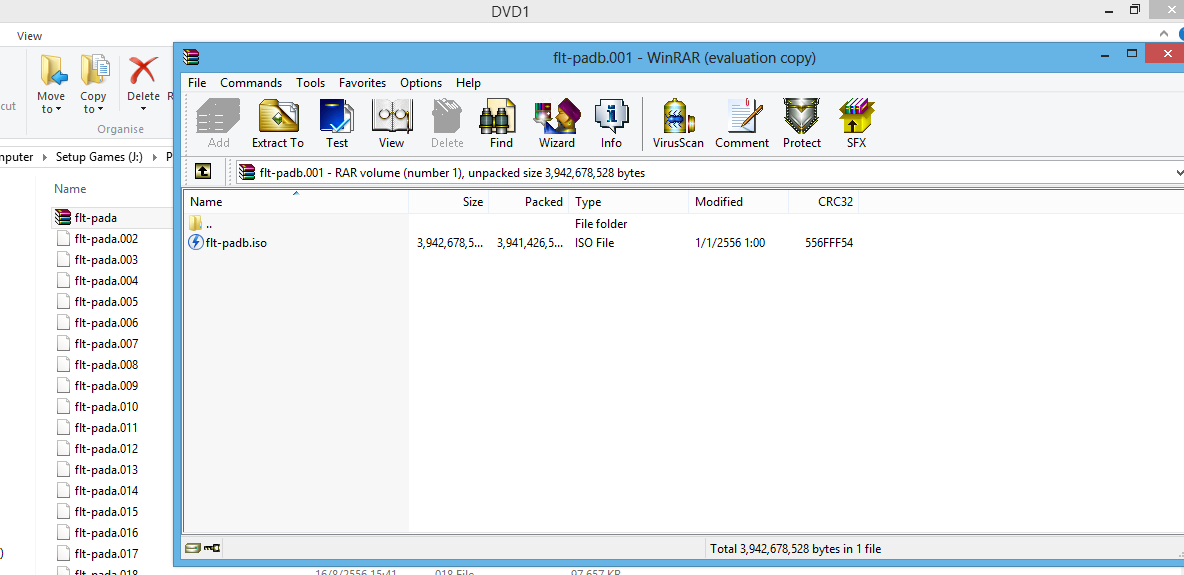Open the Tools menu

coord(310,83)
